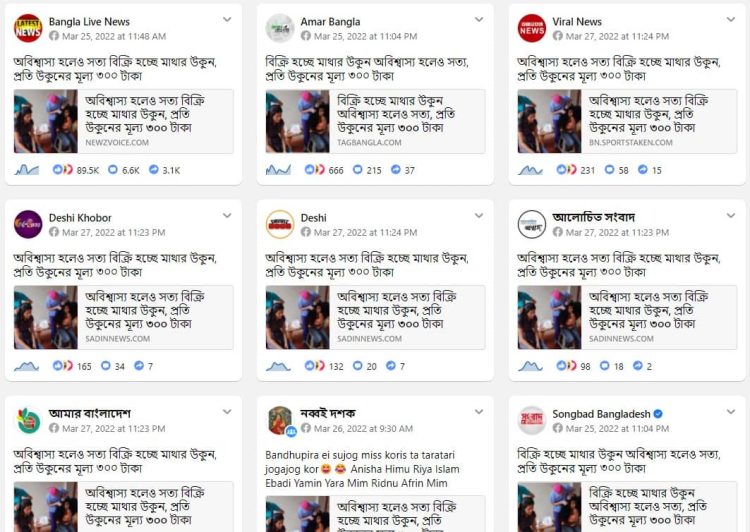Open the Viral News page name link
The width and height of the screenshot is (750, 532).
(x=577, y=22)
